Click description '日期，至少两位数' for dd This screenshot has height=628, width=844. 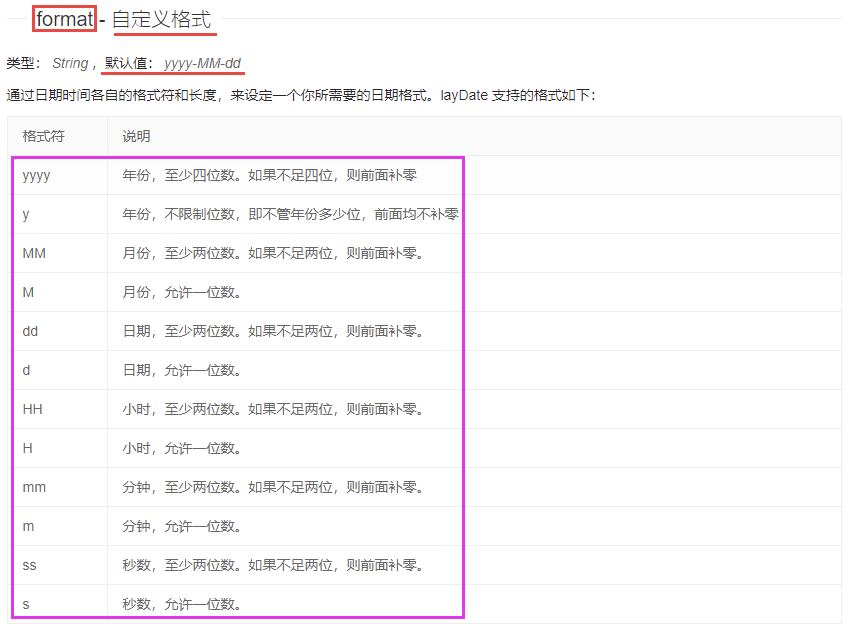tap(273, 331)
